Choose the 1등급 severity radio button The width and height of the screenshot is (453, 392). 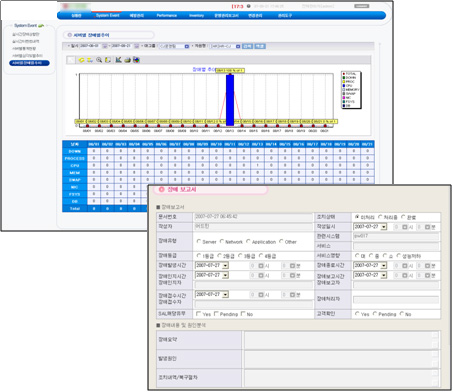tap(199, 256)
